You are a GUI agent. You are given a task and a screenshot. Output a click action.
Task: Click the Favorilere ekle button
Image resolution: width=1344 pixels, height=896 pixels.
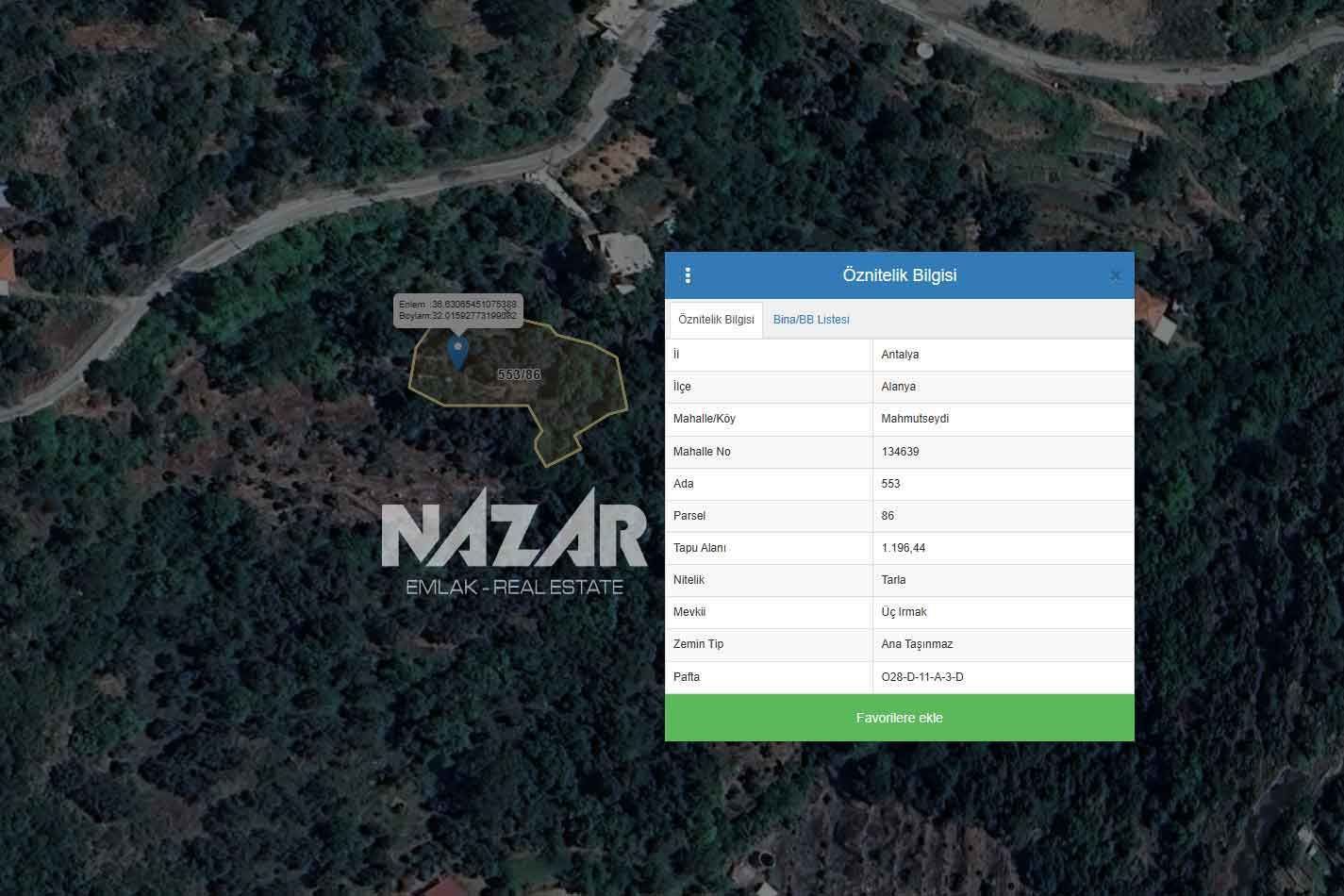pos(900,718)
